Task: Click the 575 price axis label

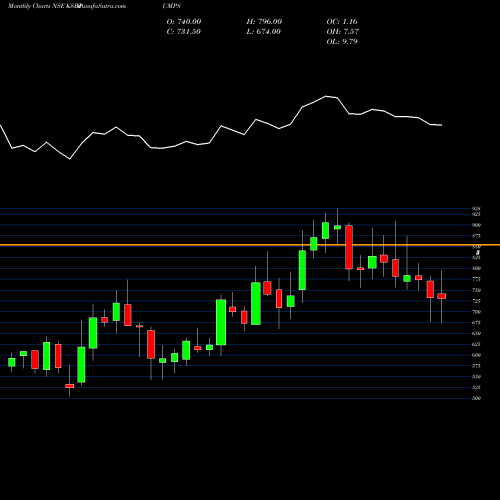Action: click(476, 366)
